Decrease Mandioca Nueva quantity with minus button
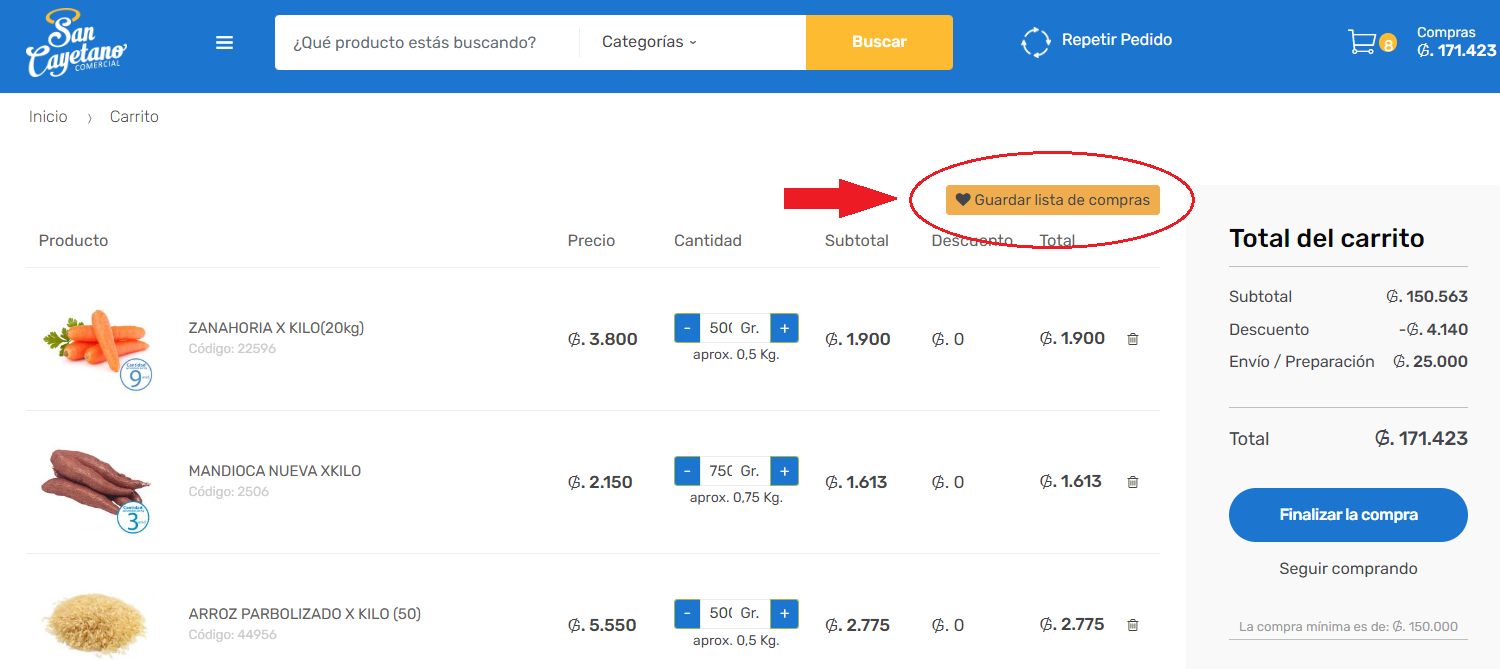Image resolution: width=1500 pixels, height=669 pixels. pyautogui.click(x=687, y=471)
